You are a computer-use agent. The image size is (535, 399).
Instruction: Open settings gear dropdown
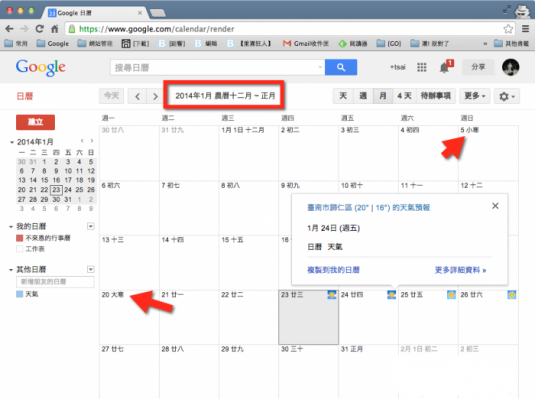pyautogui.click(x=507, y=96)
